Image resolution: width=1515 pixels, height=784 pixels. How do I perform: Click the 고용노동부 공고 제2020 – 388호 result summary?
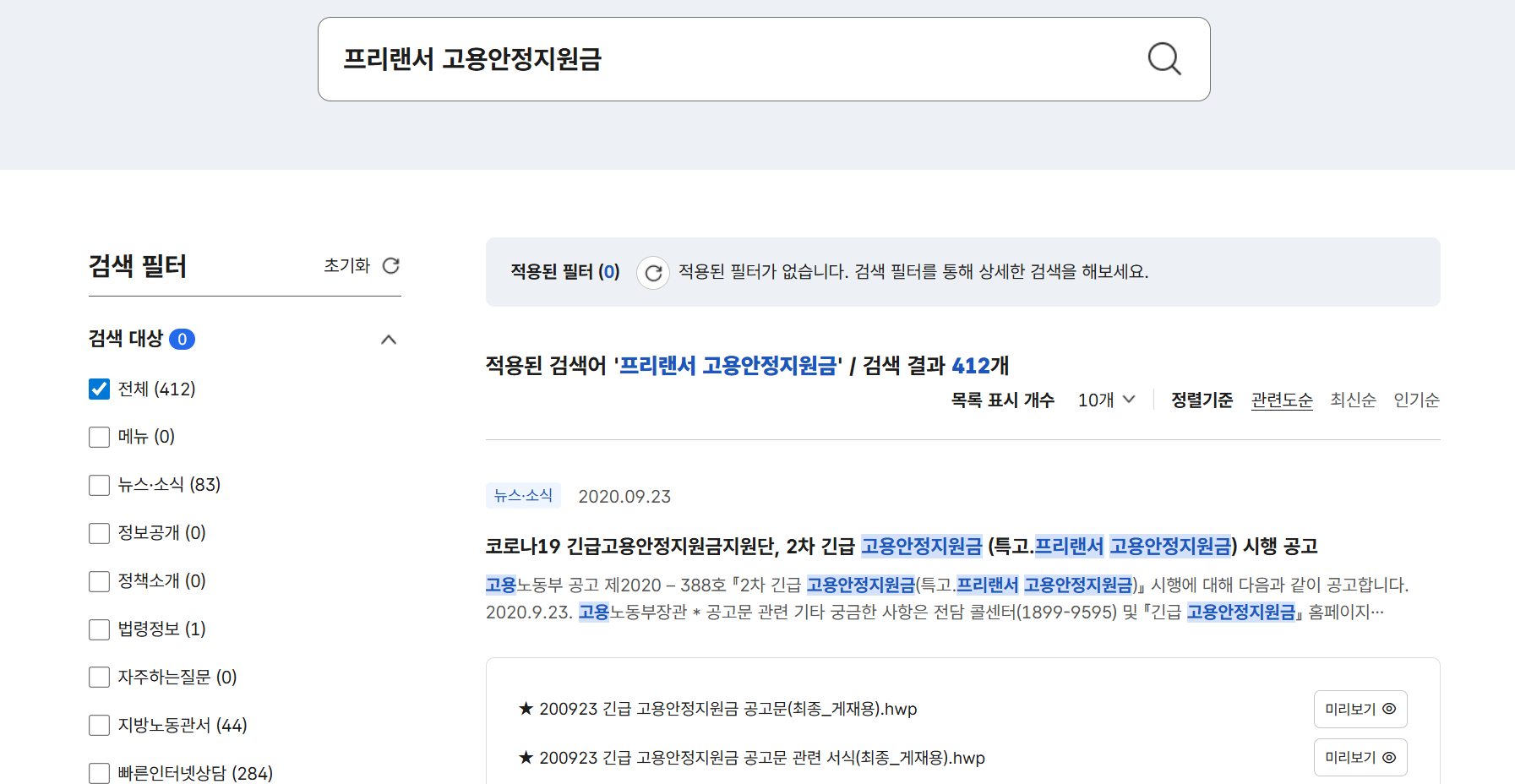click(947, 598)
